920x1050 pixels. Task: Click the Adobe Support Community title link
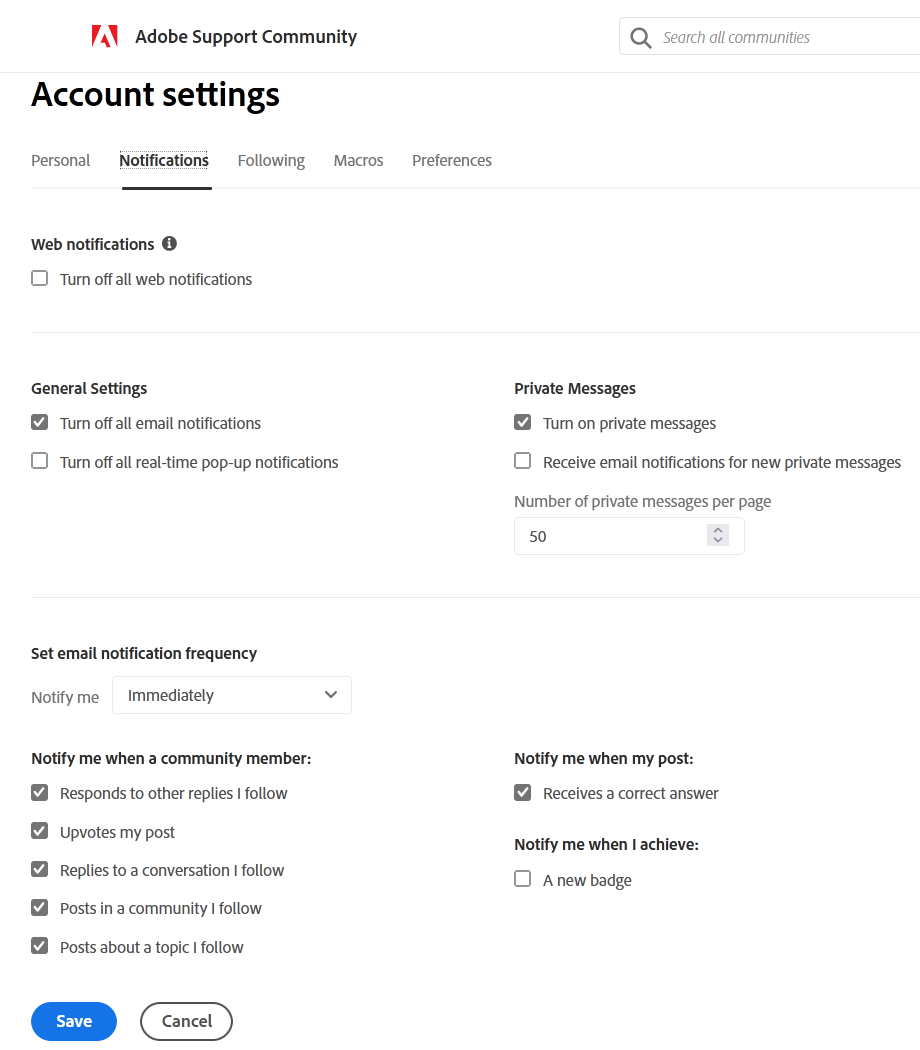tap(246, 37)
